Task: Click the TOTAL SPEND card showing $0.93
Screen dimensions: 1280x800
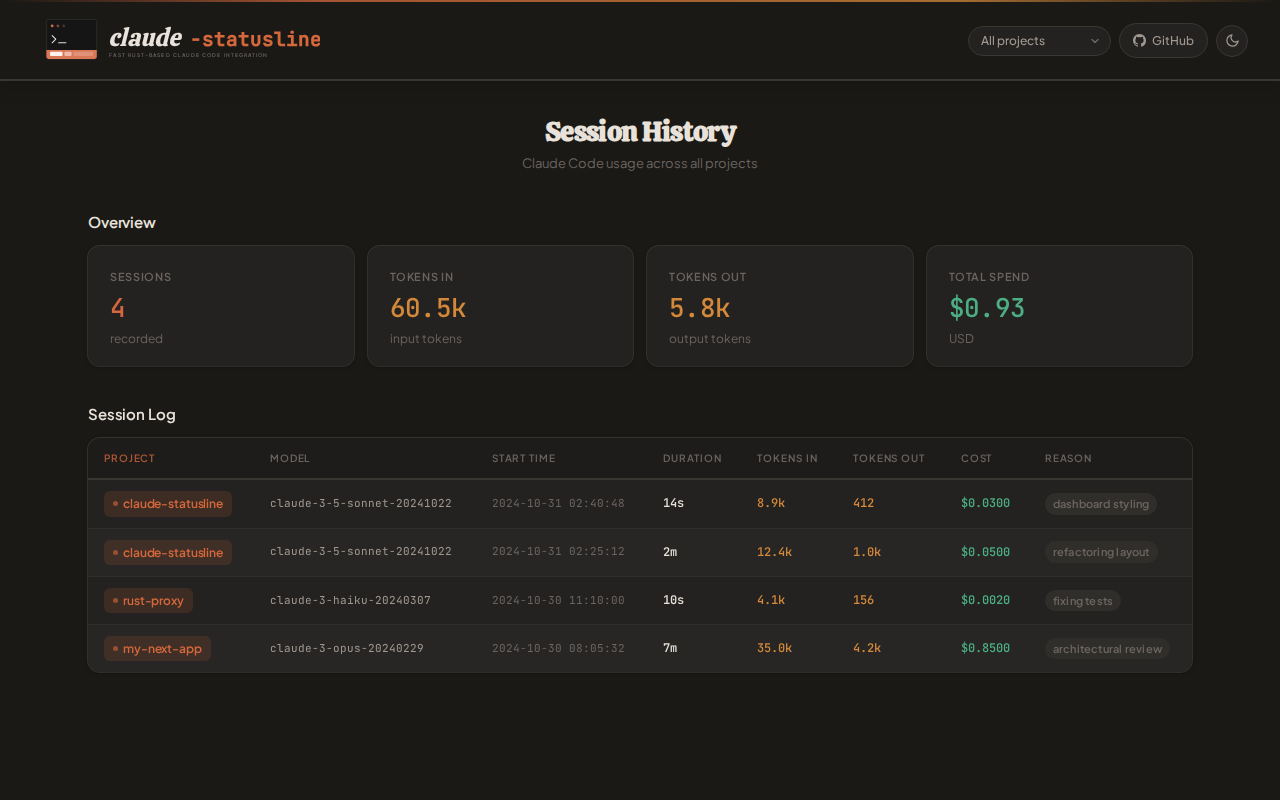Action: click(1059, 306)
